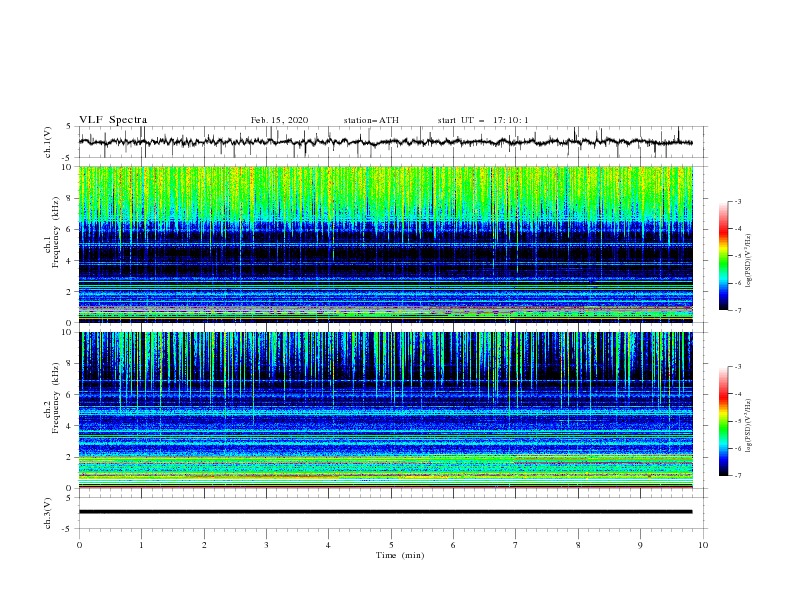
Task: Click the 'ch.3(V)' axis label
Action: coord(48,513)
